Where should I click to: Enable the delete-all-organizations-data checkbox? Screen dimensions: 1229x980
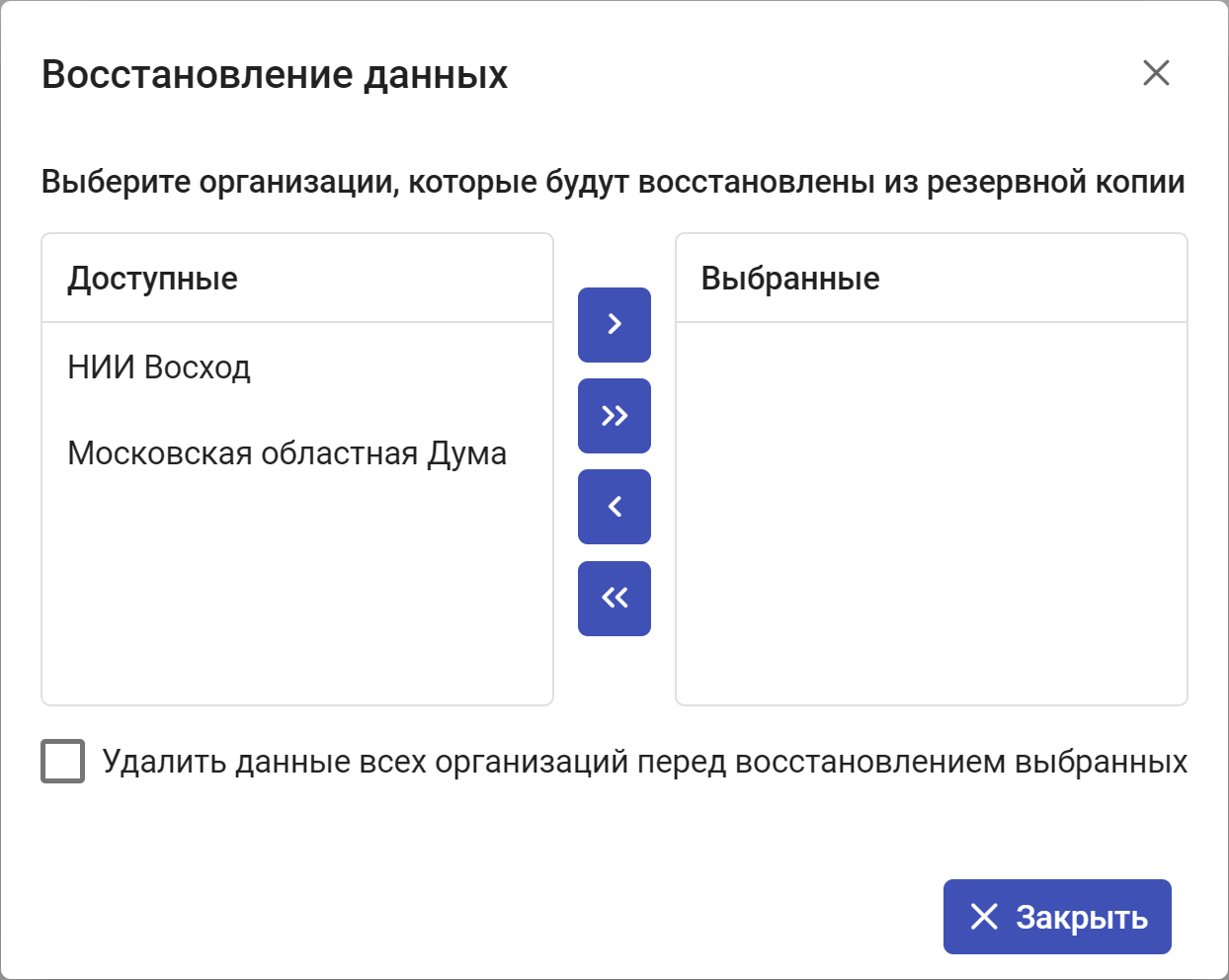(62, 762)
